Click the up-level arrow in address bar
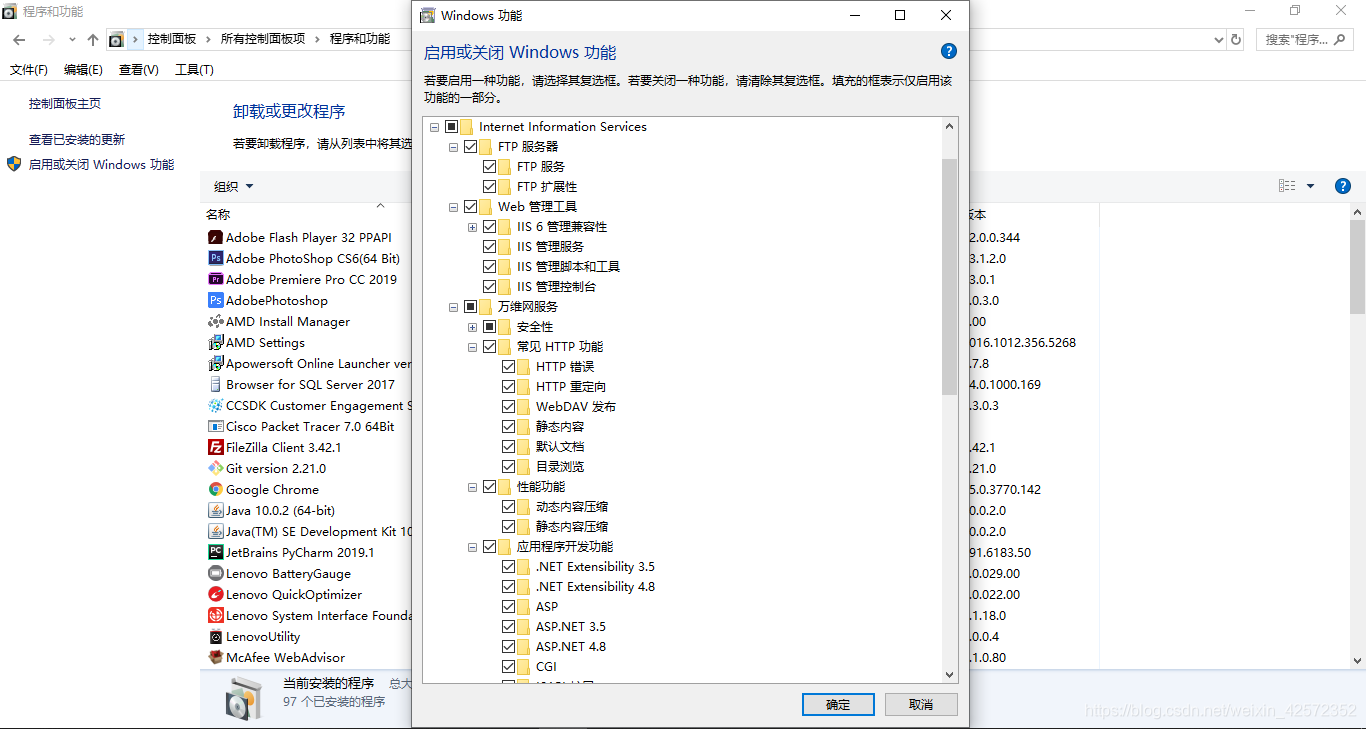1366x729 pixels. click(93, 39)
